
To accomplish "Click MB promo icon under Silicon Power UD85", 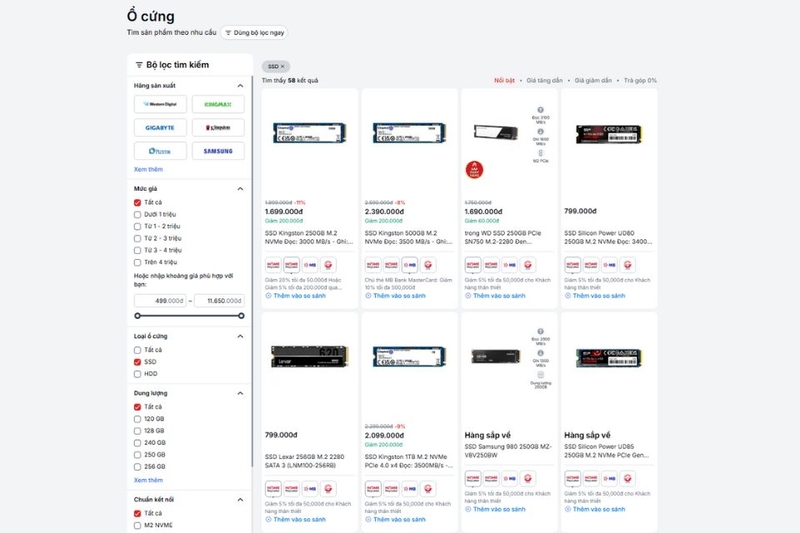I will [x=609, y=478].
